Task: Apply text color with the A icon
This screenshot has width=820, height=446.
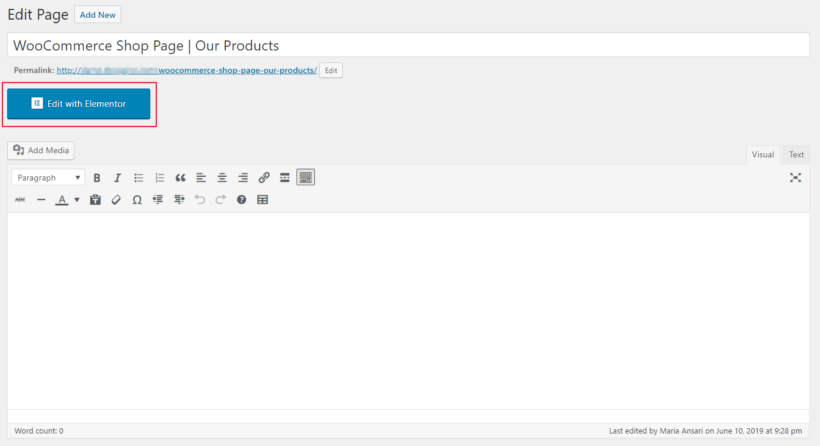Action: point(62,200)
